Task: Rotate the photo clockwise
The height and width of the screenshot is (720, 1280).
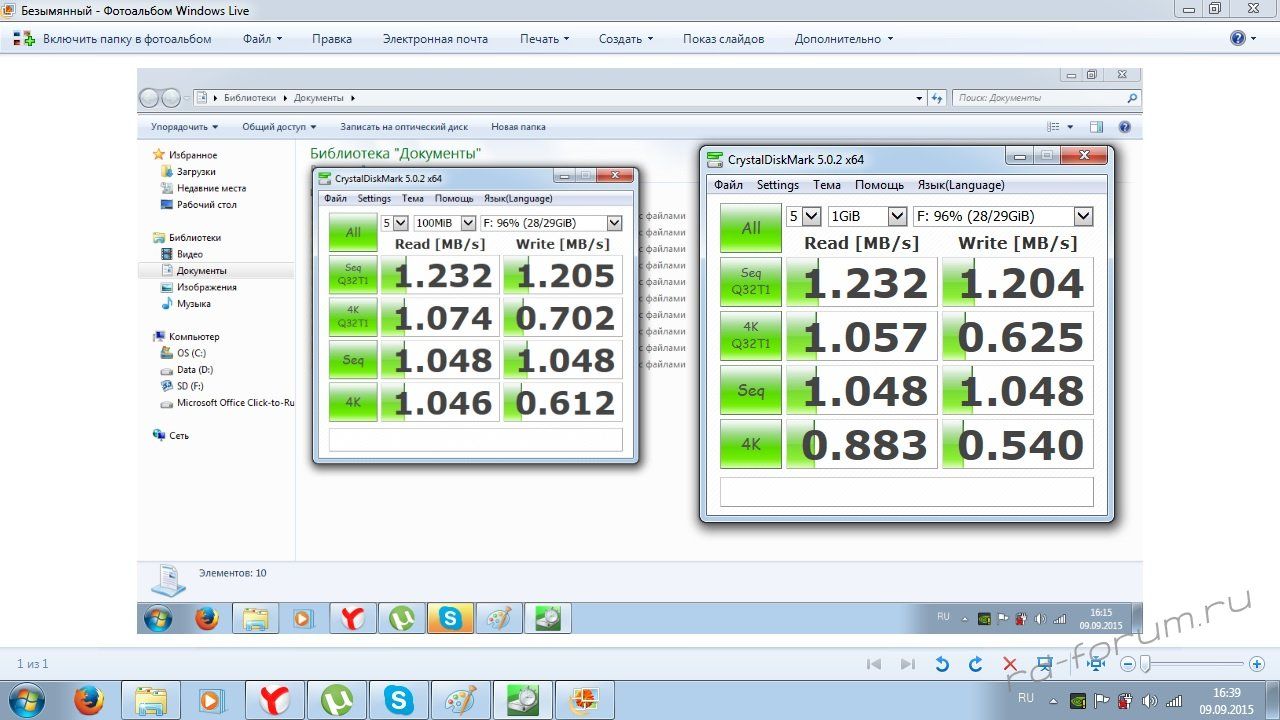Action: coord(976,664)
